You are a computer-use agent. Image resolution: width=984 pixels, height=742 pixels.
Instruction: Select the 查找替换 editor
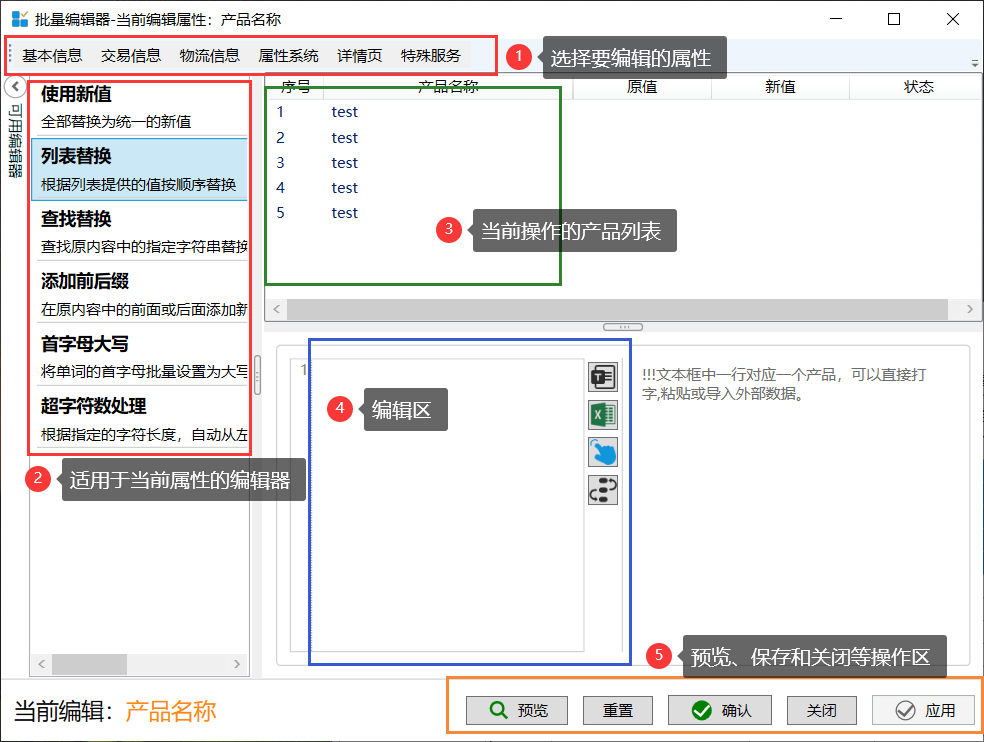coord(140,231)
